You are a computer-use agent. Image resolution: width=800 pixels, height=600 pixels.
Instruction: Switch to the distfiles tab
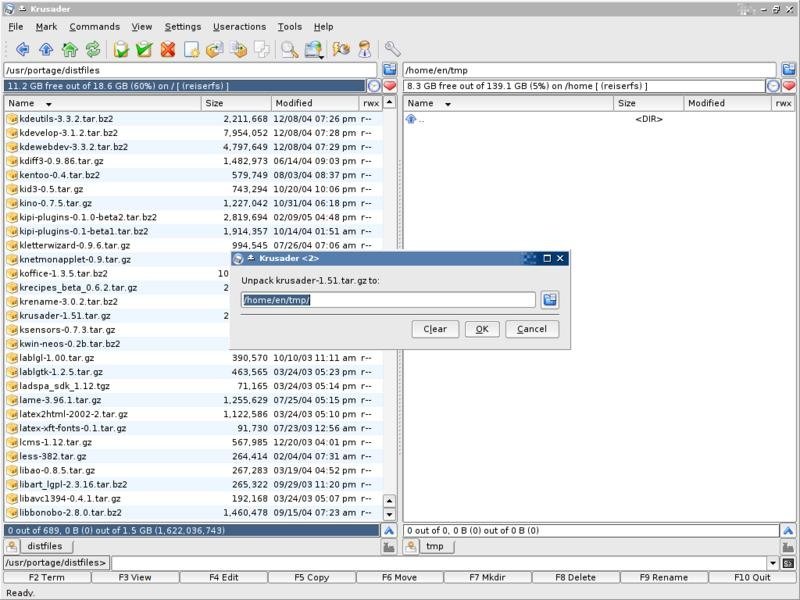pyautogui.click(x=45, y=546)
